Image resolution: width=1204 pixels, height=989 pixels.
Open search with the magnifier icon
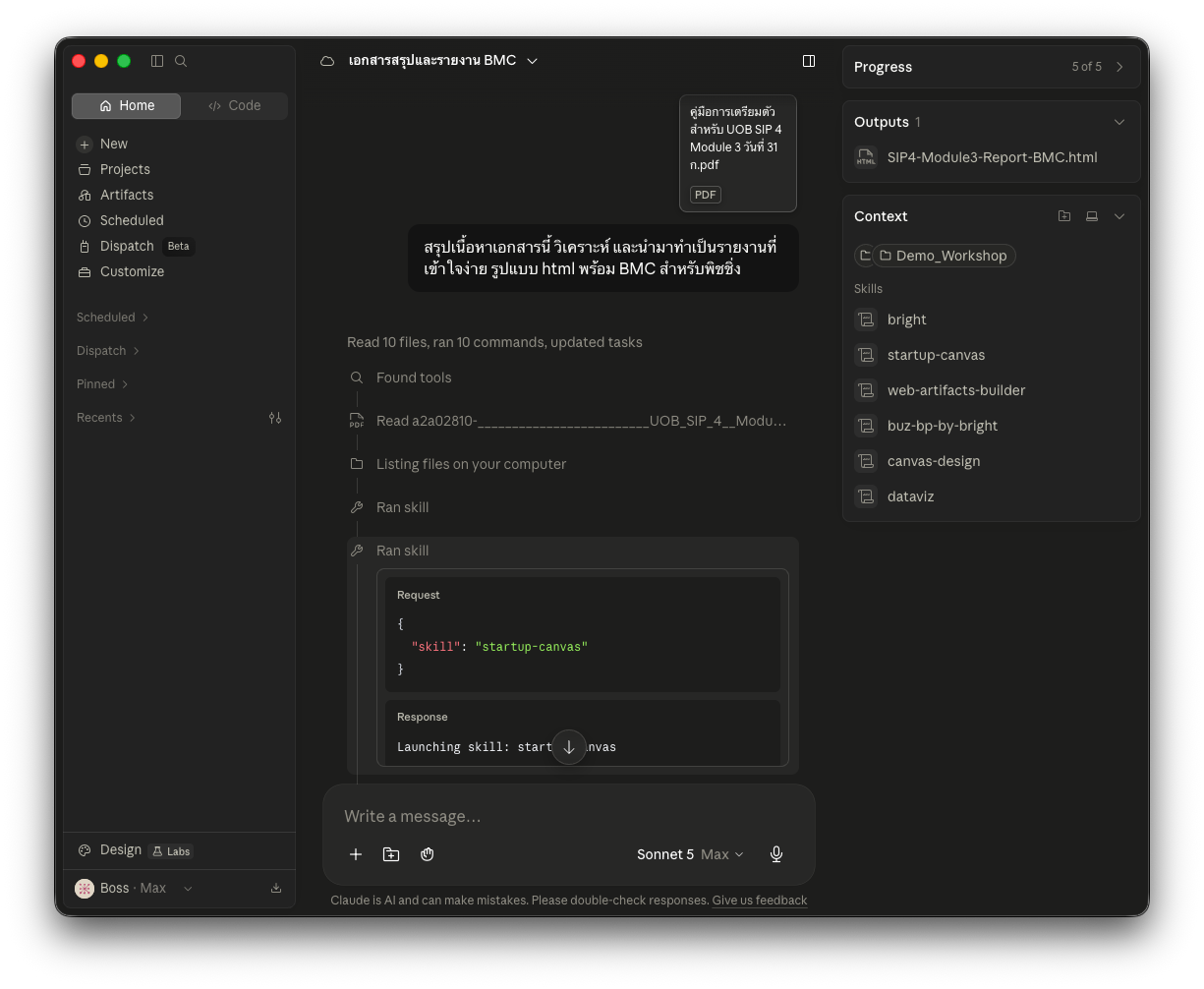point(181,61)
